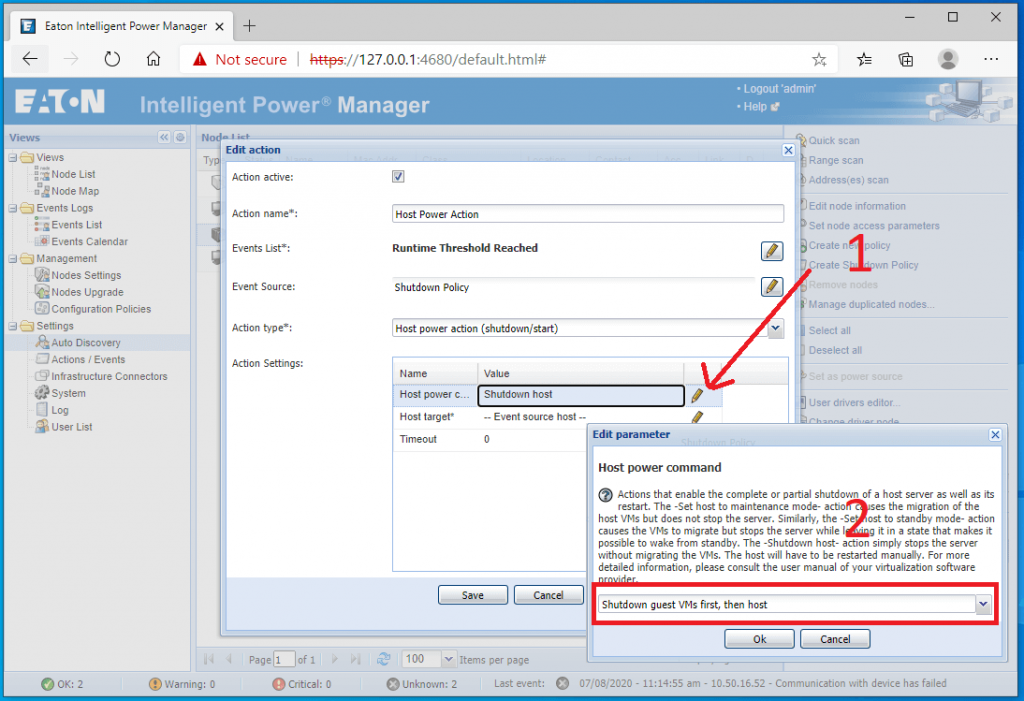Switch to the Eaton Intelligent Power Manager tab

[121, 26]
